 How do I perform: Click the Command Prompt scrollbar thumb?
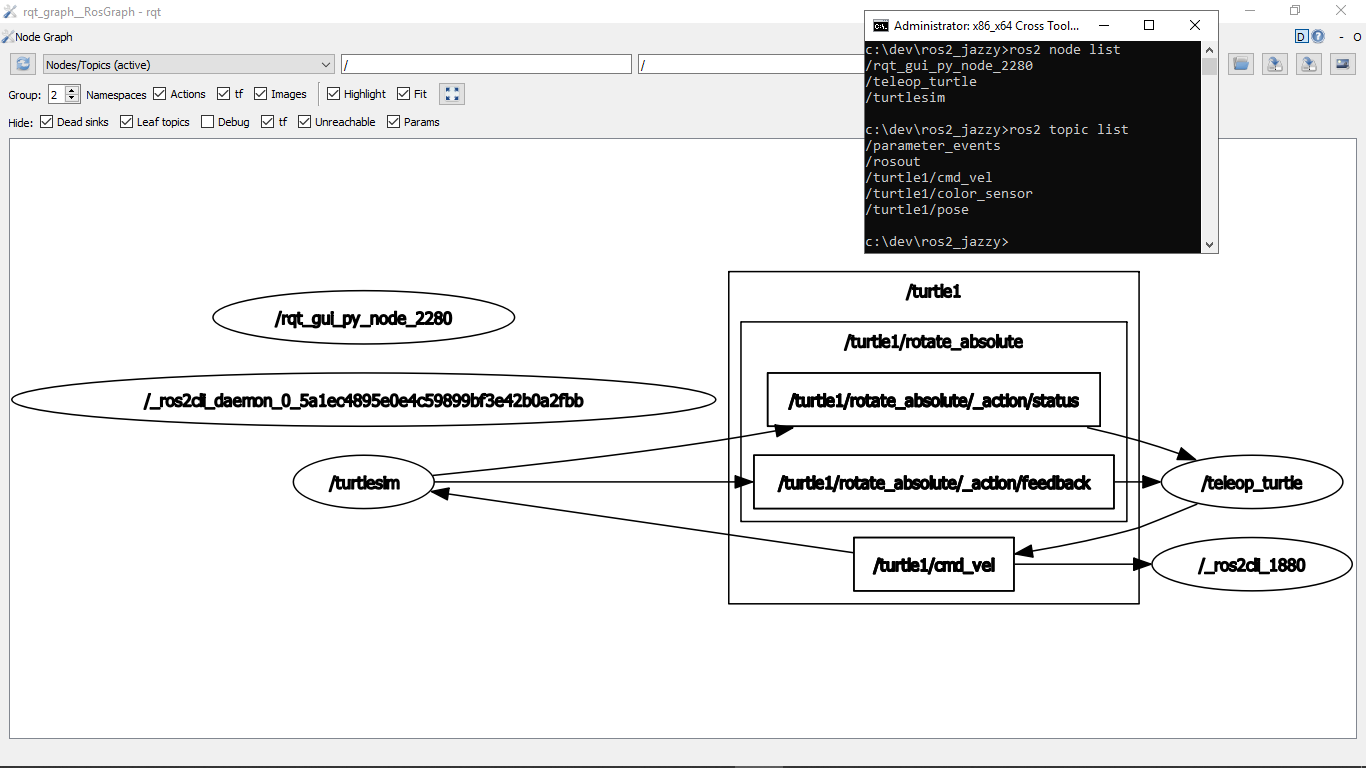tap(1210, 66)
